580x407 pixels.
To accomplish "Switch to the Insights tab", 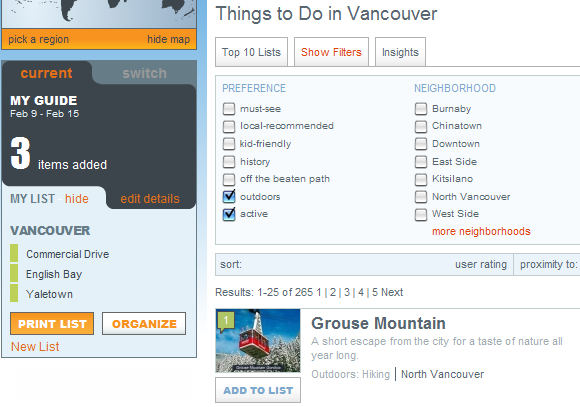I will [400, 52].
